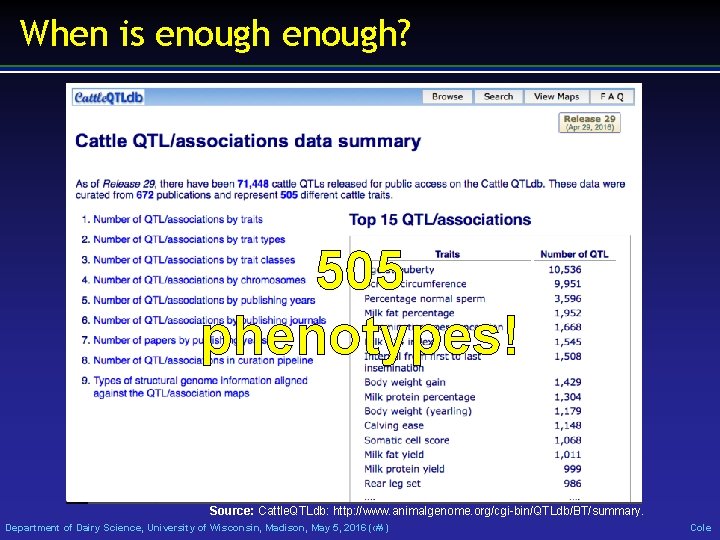Image resolution: width=720 pixels, height=540 pixels.
Task: Select the Rear leg set trait
Action: coord(392,484)
